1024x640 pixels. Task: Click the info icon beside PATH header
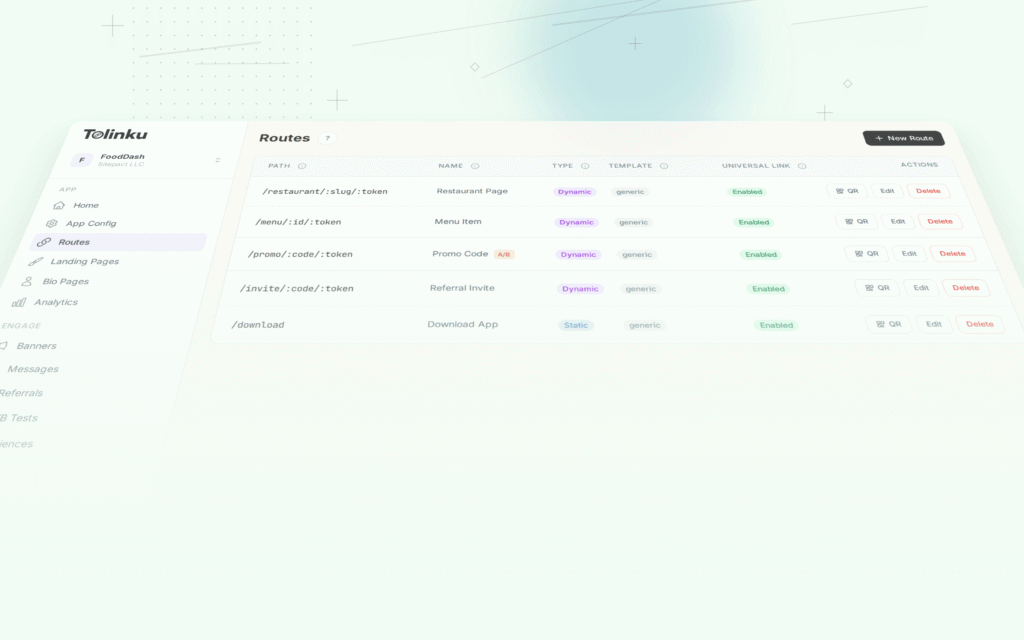302,166
